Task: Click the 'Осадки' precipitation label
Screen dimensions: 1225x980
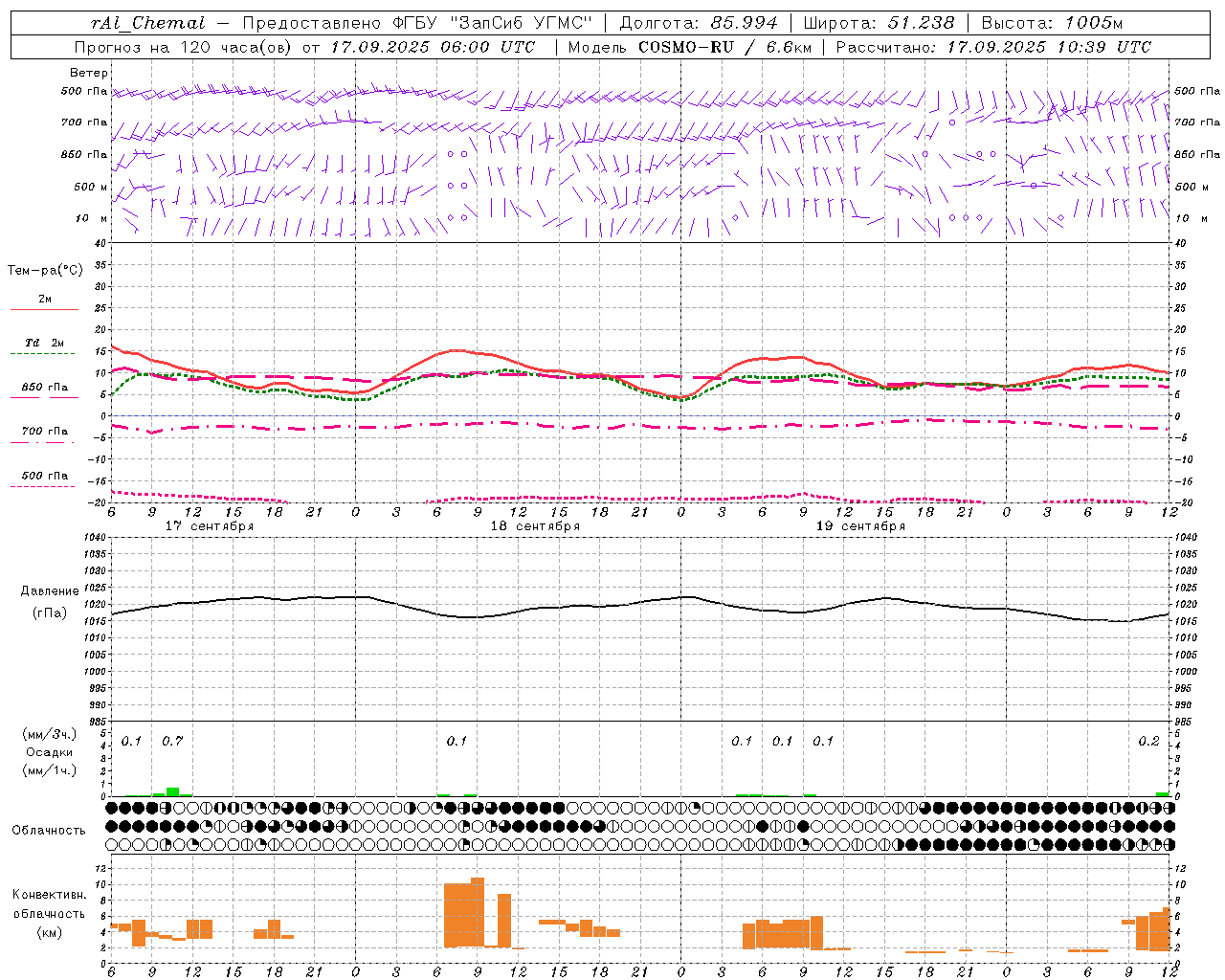Action: coord(49,752)
